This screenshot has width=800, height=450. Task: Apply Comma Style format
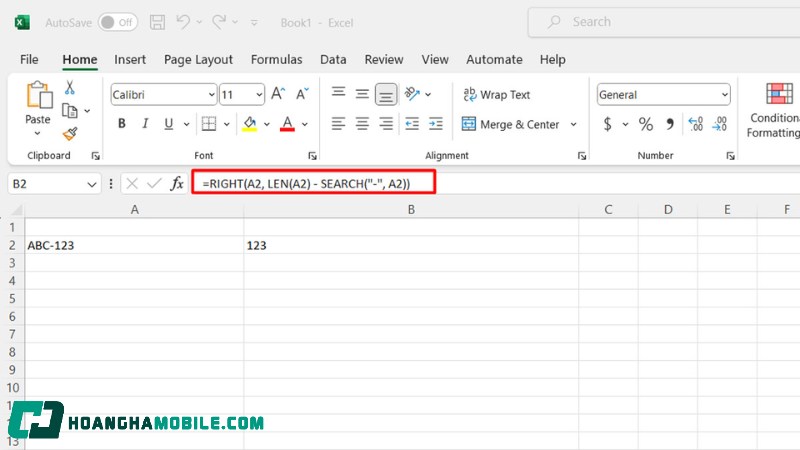670,124
